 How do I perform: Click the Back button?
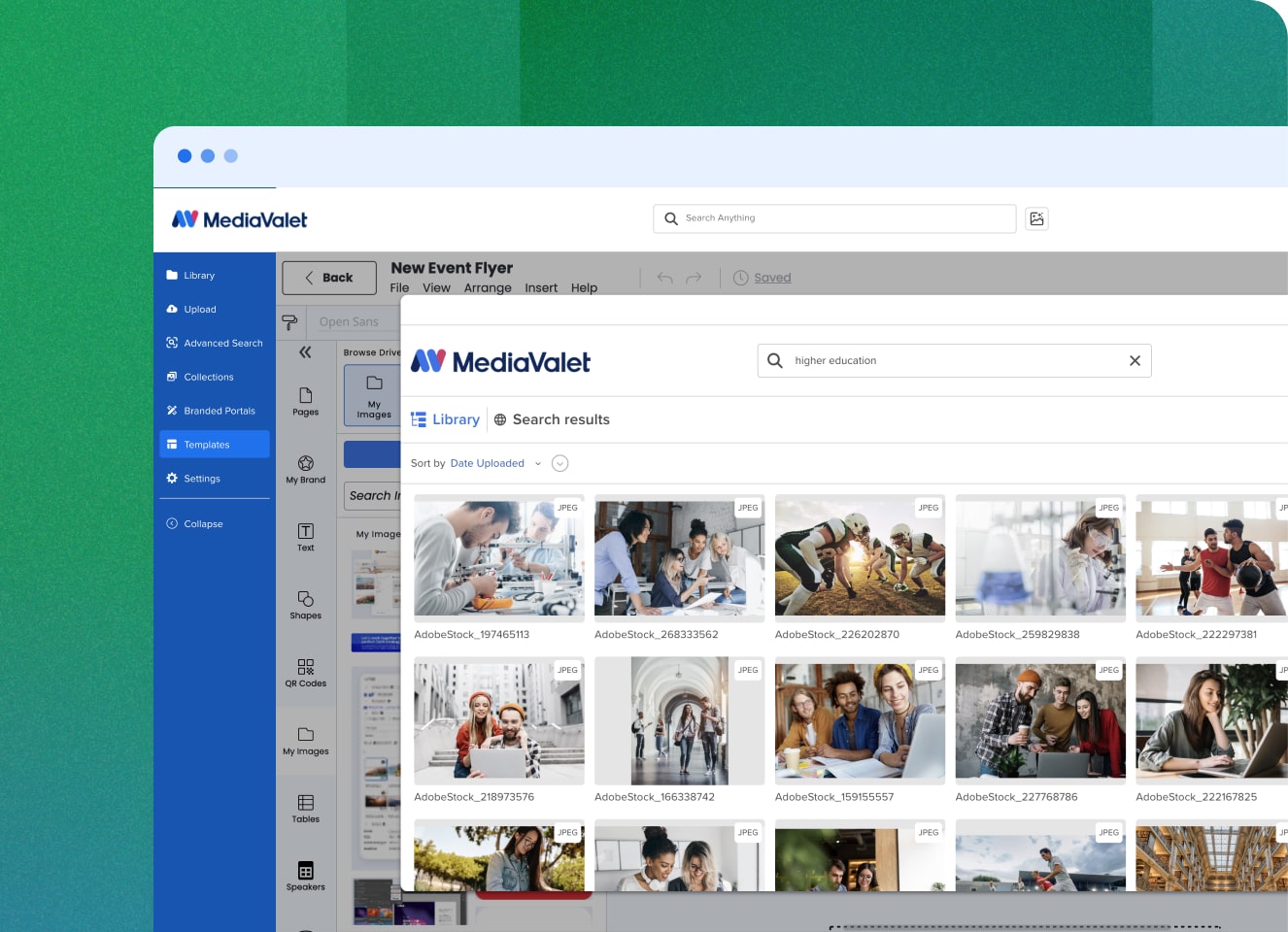click(329, 278)
